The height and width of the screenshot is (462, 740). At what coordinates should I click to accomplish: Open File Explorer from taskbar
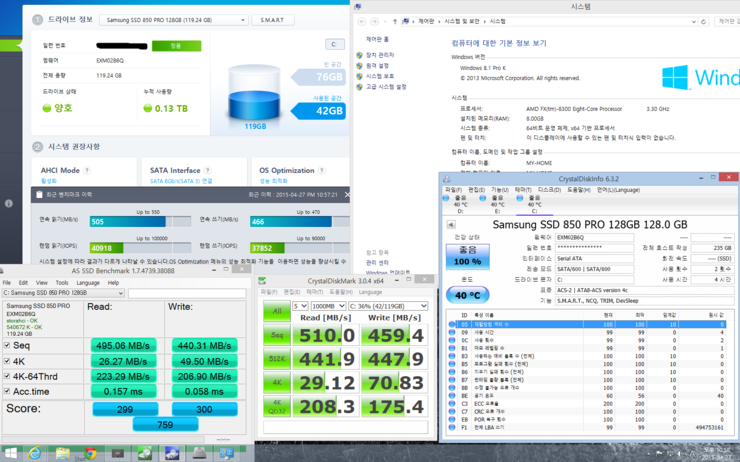click(62, 454)
